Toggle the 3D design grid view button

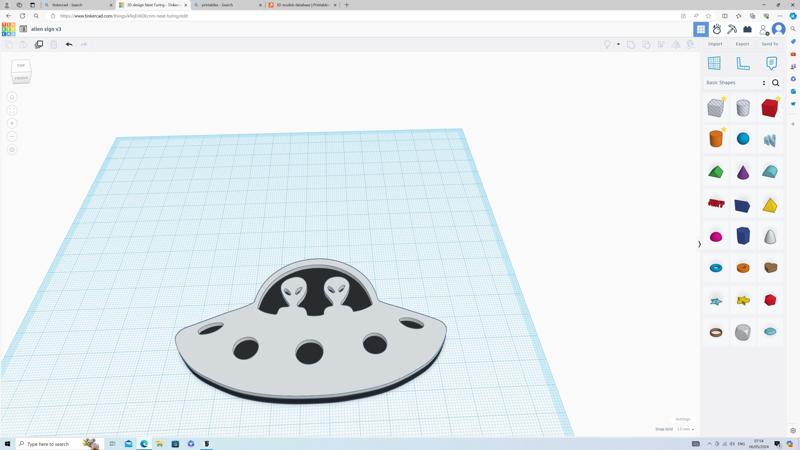pyautogui.click(x=701, y=29)
